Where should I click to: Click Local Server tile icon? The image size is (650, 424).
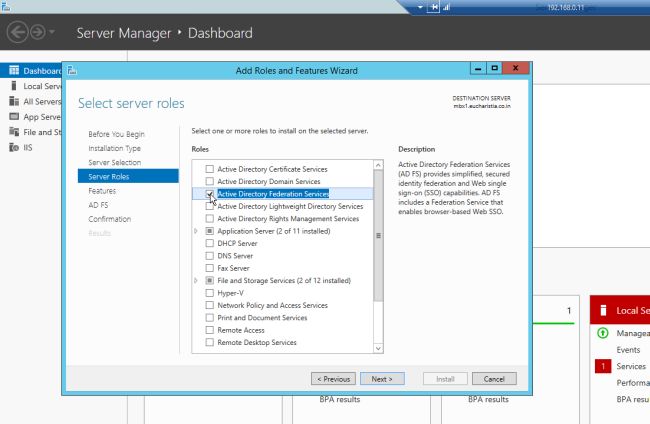point(604,310)
